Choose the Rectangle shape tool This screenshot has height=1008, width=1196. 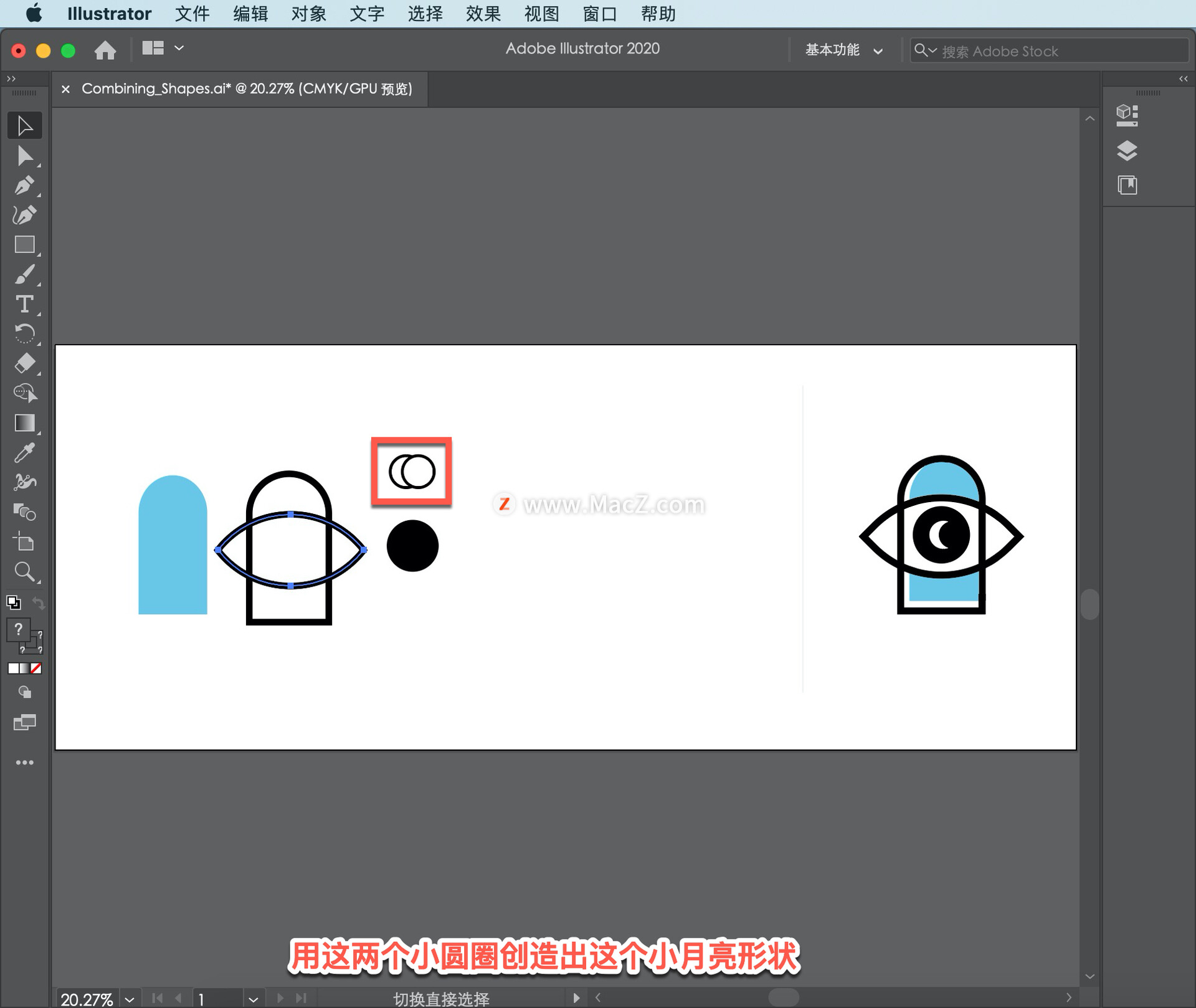pyautogui.click(x=25, y=245)
